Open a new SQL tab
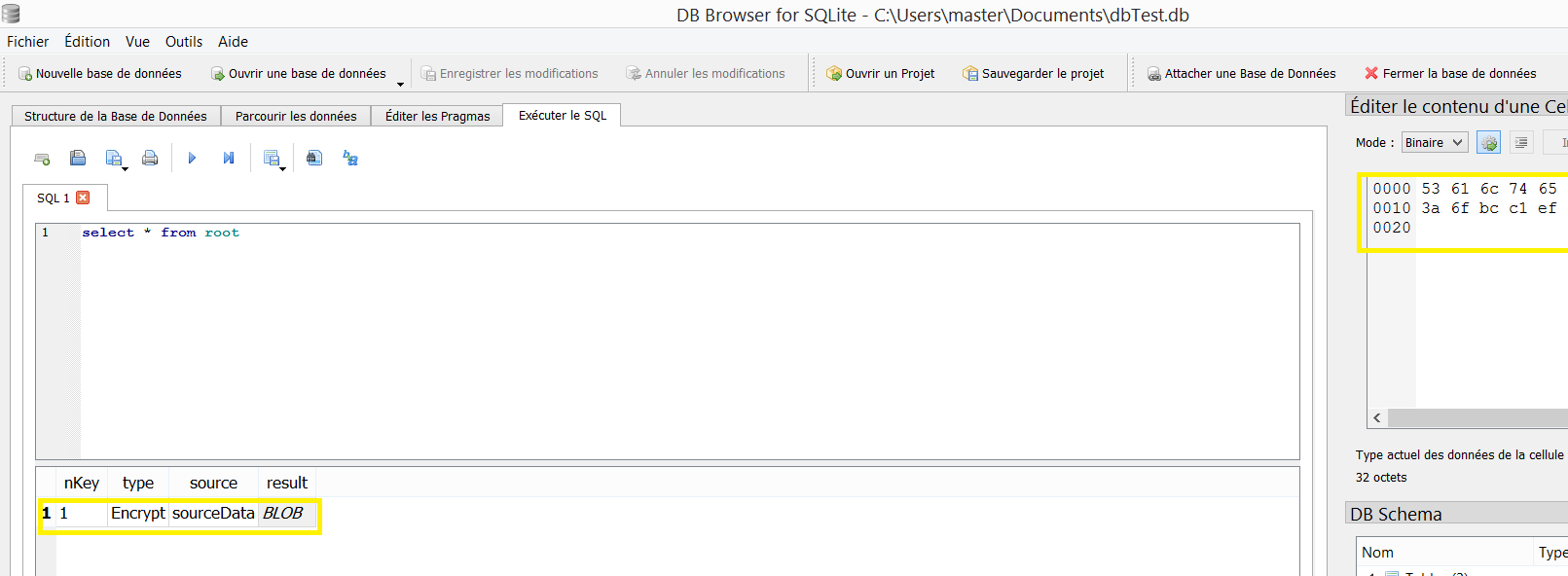Viewport: 1568px width, 576px height. (x=42, y=159)
